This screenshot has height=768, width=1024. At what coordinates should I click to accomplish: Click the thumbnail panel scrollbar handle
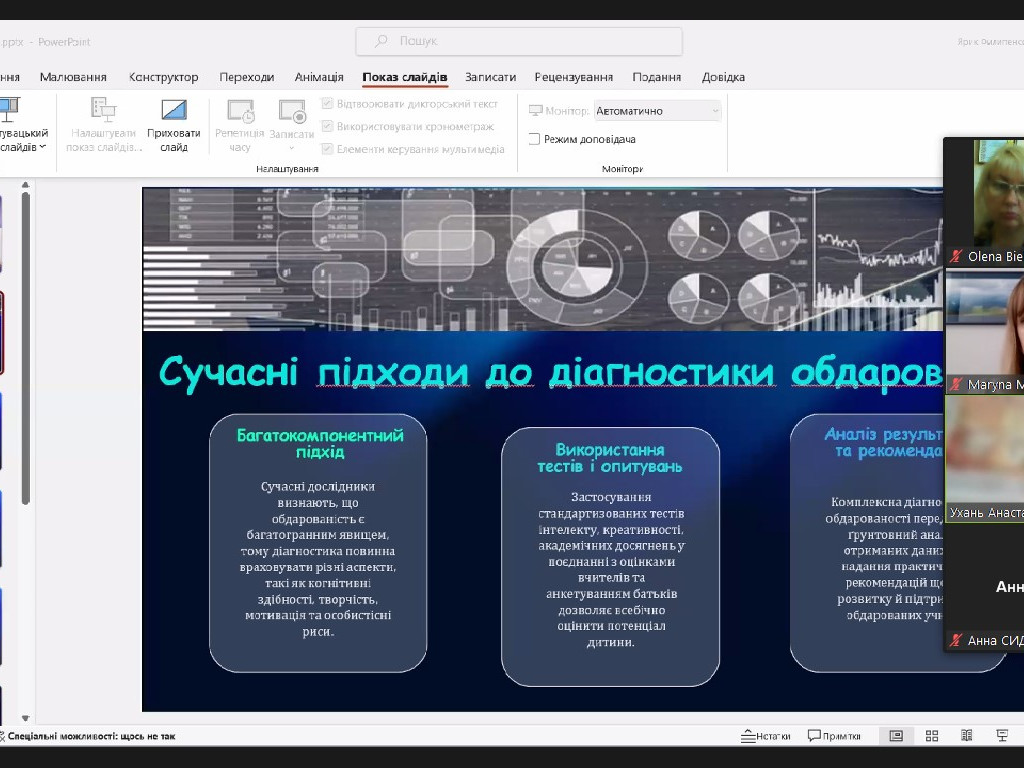pyautogui.click(x=25, y=348)
